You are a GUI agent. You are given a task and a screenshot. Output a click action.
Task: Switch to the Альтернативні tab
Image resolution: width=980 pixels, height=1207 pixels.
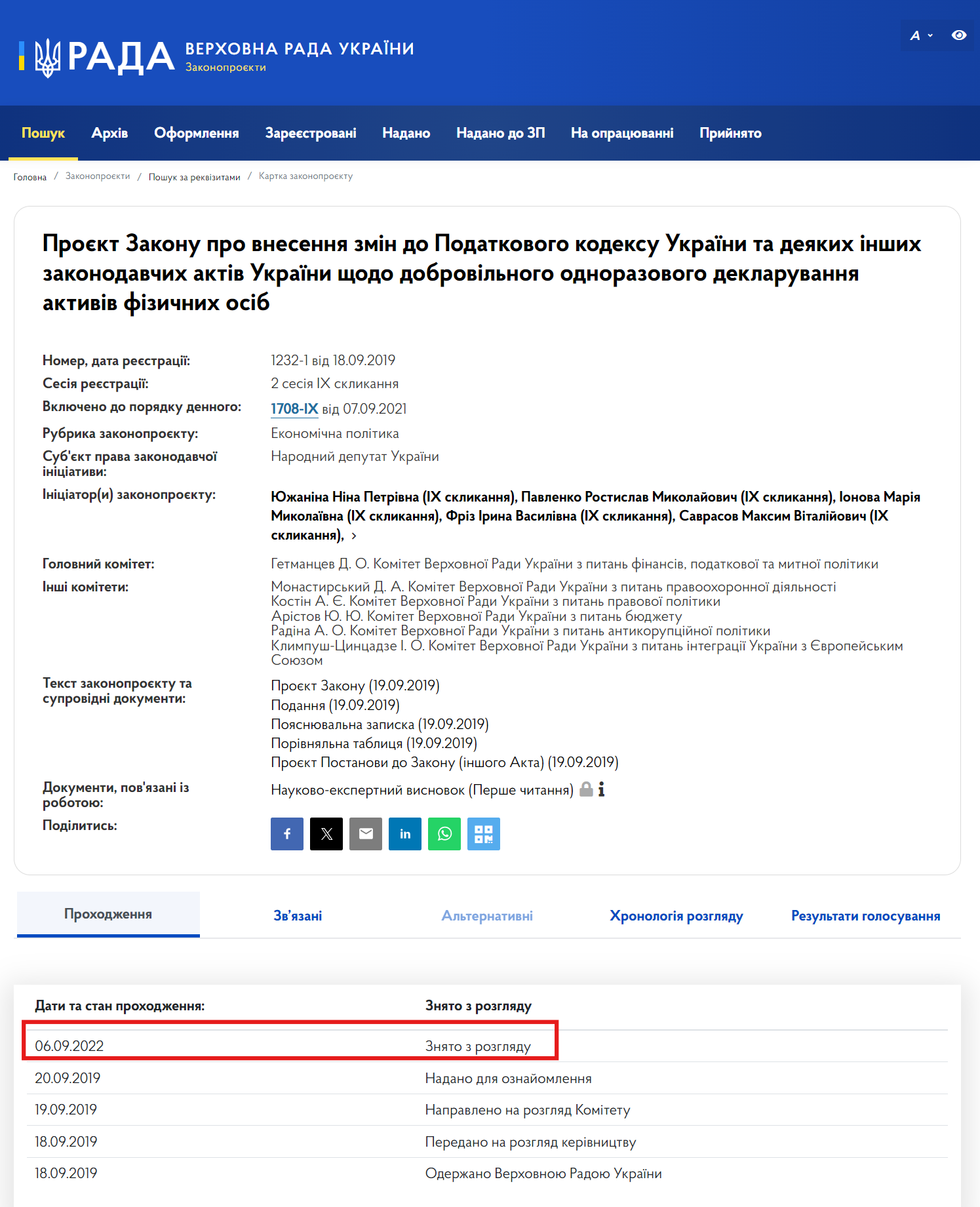click(487, 916)
